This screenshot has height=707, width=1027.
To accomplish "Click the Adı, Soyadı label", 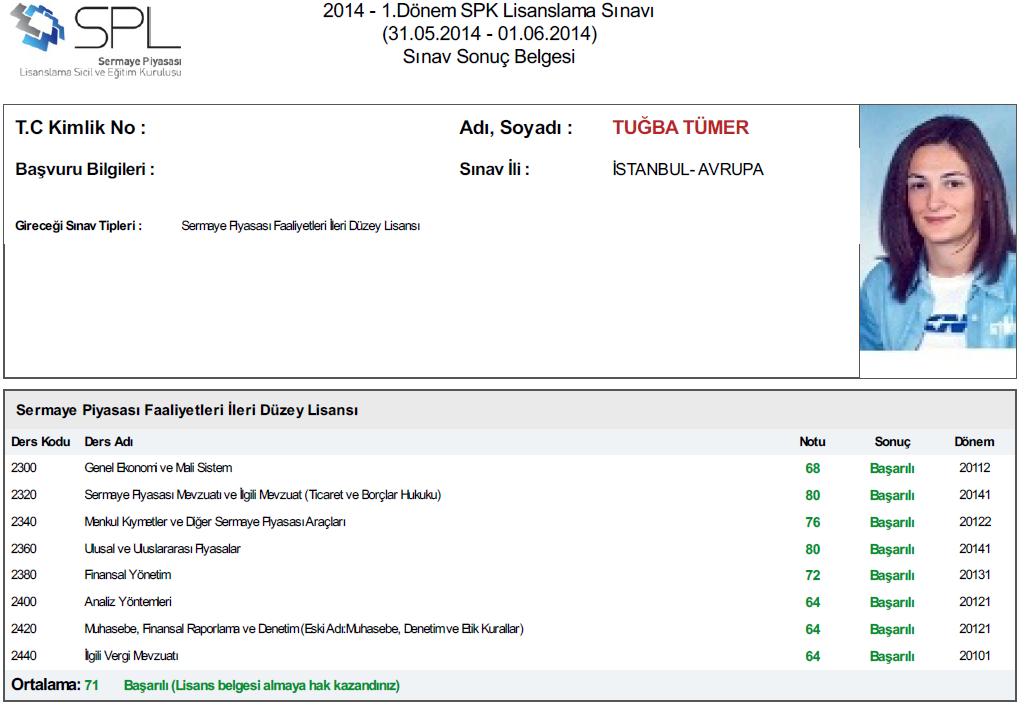I will [x=516, y=127].
